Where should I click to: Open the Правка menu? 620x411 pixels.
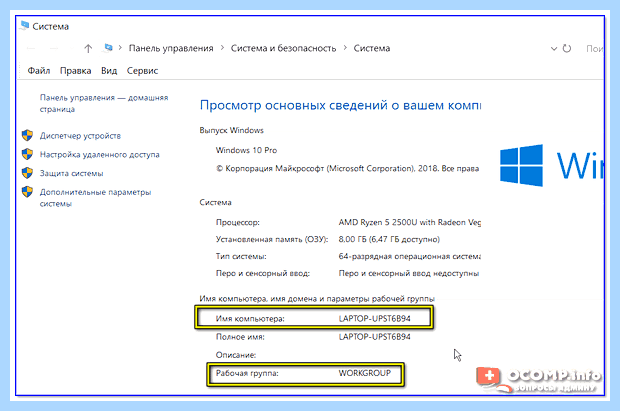tap(75, 70)
